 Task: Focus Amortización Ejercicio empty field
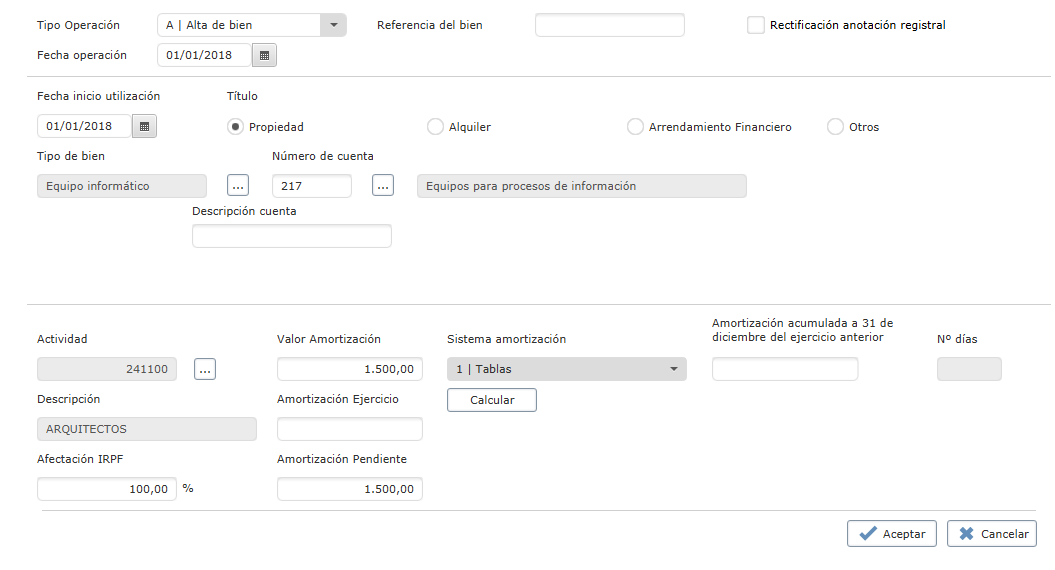[x=350, y=429]
